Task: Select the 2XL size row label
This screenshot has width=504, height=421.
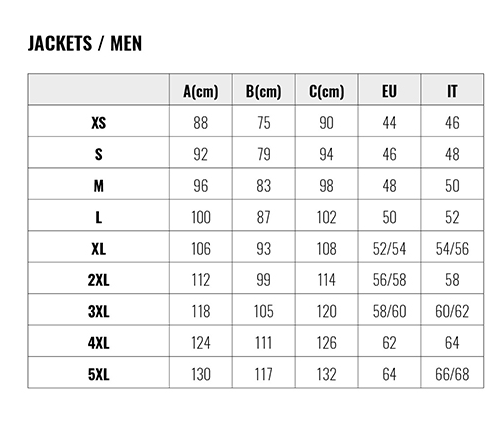Action: (99, 280)
